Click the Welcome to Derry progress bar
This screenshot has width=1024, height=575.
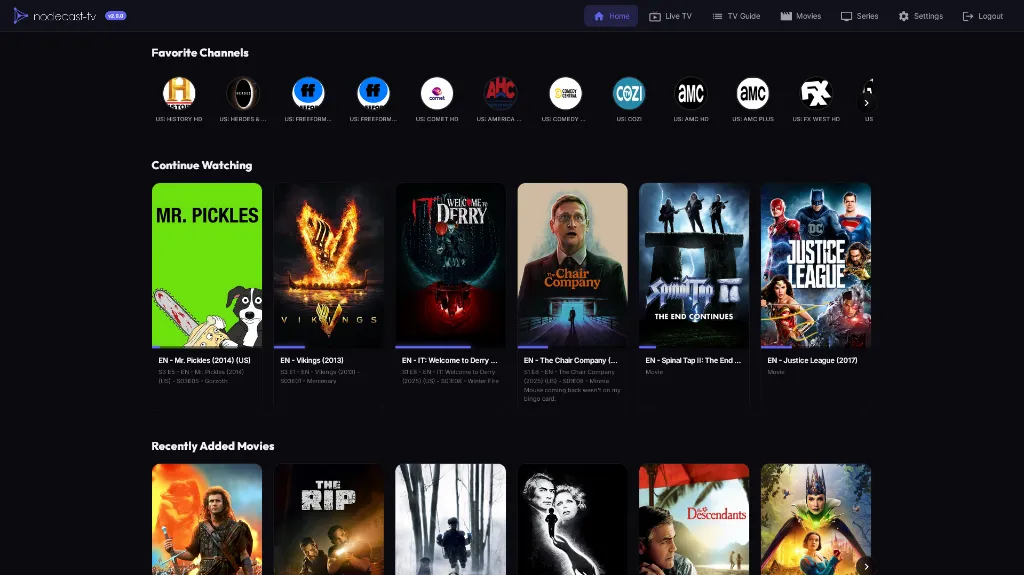[451, 347]
